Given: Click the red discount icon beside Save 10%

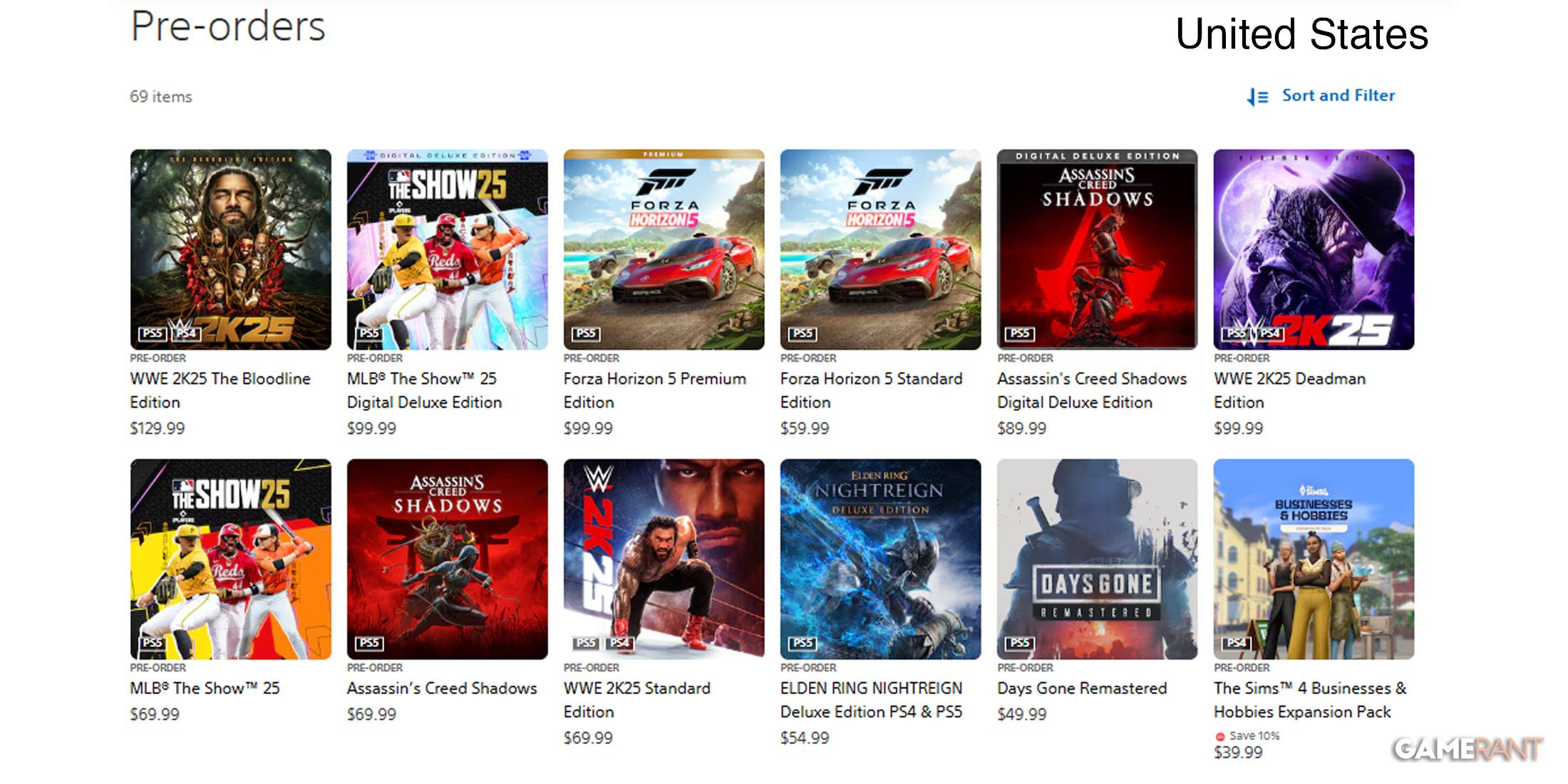Looking at the screenshot, I should (x=1219, y=736).
